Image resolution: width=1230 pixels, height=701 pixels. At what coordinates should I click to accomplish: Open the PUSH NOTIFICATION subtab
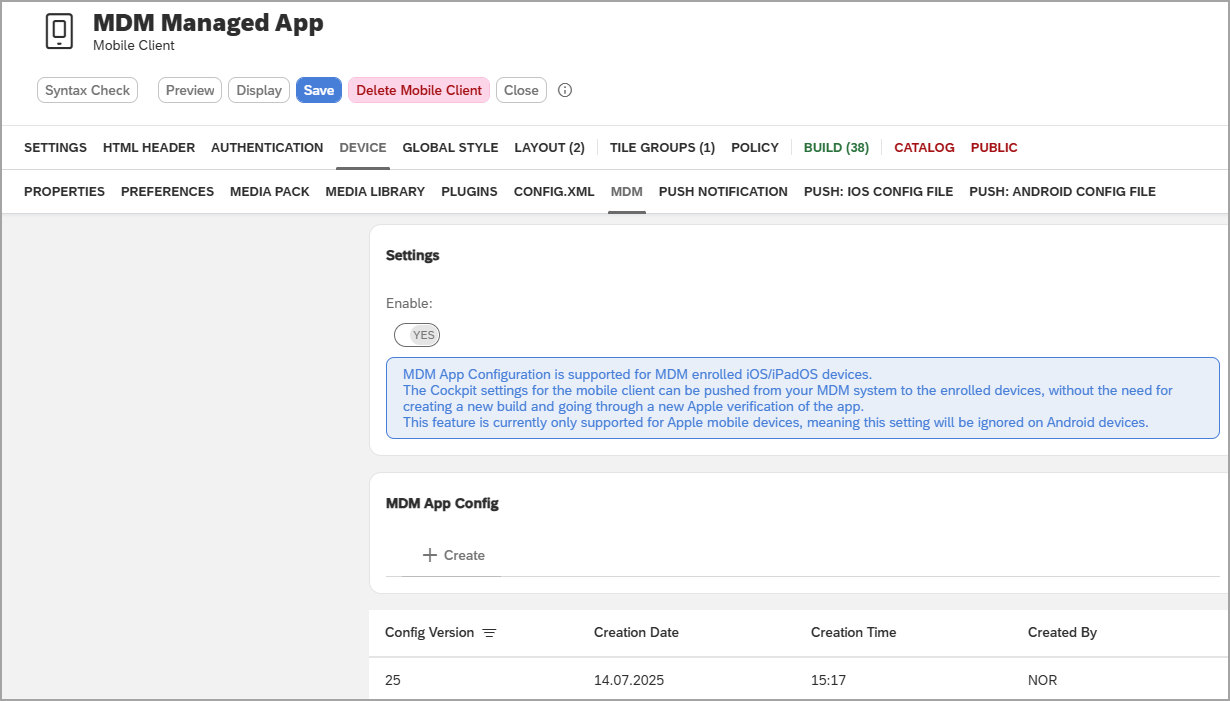pos(723,191)
